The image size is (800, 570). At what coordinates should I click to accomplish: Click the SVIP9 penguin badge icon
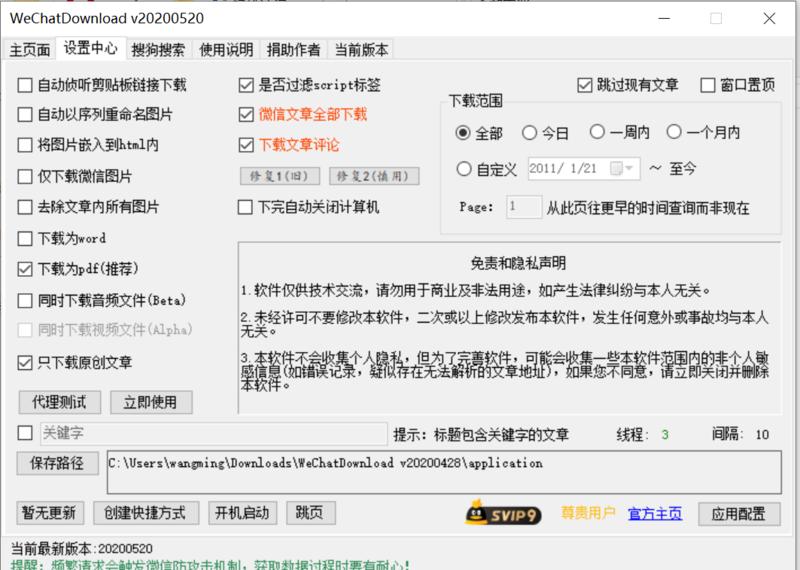[x=503, y=513]
